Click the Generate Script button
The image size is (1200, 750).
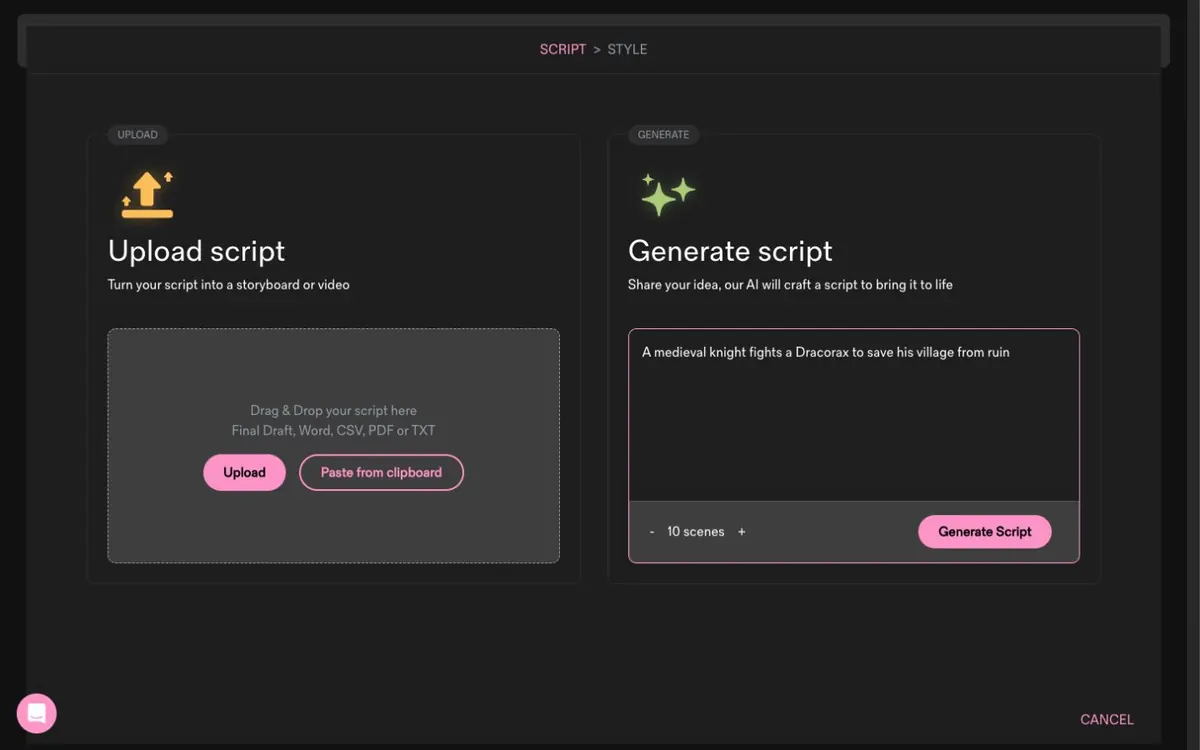(984, 532)
